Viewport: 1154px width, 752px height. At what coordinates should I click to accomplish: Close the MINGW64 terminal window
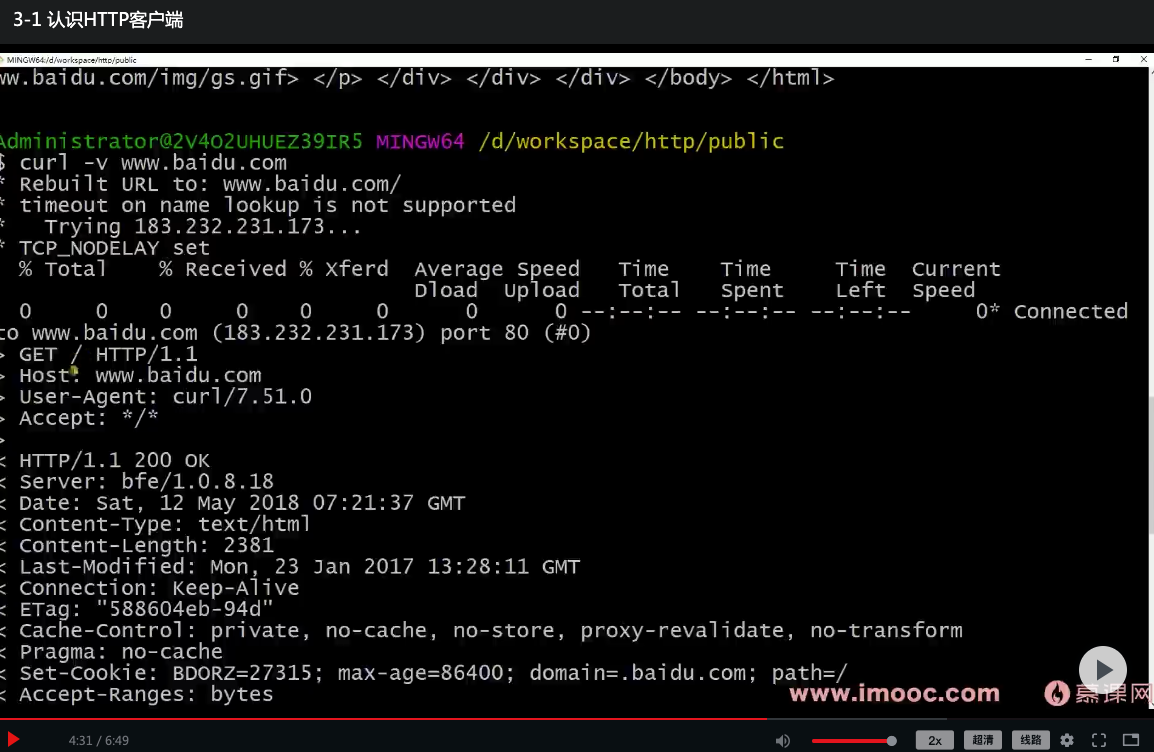click(1144, 60)
